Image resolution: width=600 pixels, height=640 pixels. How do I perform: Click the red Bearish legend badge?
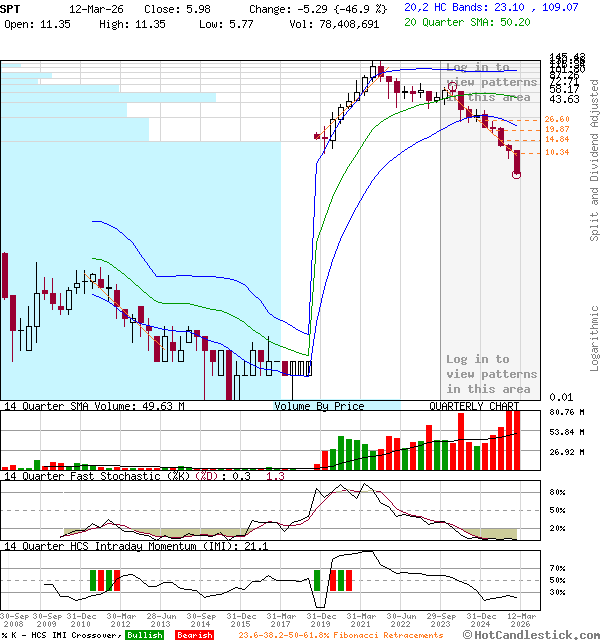pyautogui.click(x=194, y=635)
